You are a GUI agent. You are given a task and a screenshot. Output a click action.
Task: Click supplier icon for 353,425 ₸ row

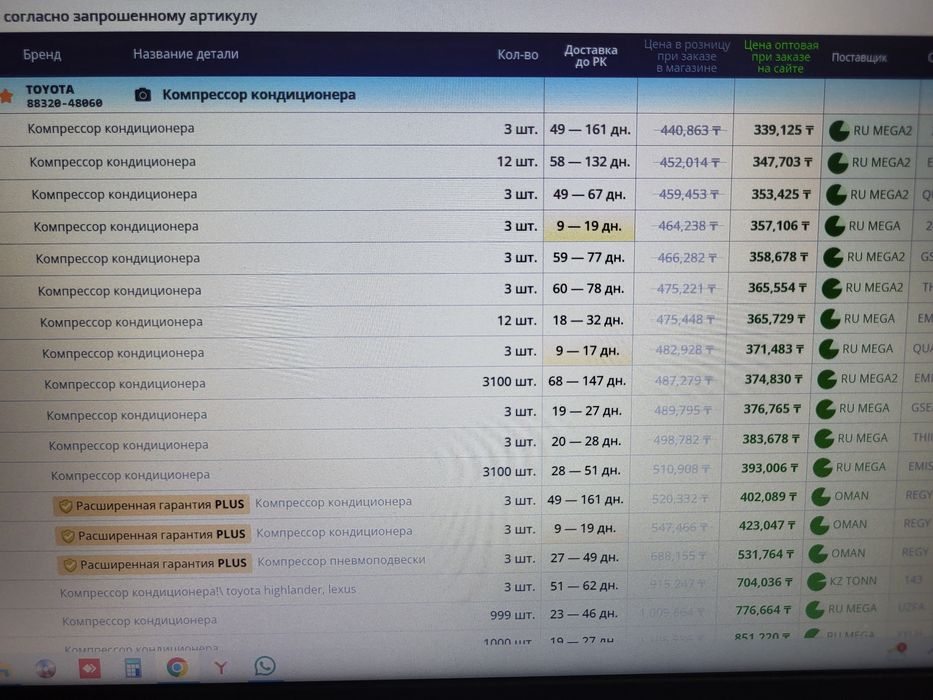click(x=836, y=195)
